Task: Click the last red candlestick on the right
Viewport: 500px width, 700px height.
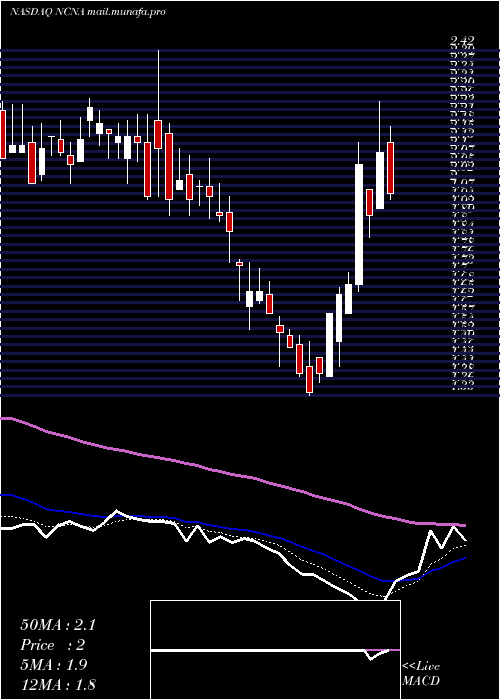Action: pyautogui.click(x=391, y=168)
